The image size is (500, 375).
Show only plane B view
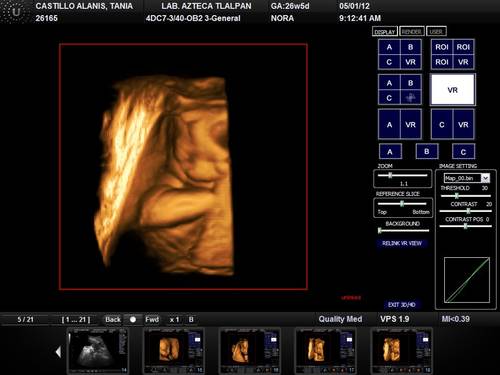pyautogui.click(x=427, y=152)
